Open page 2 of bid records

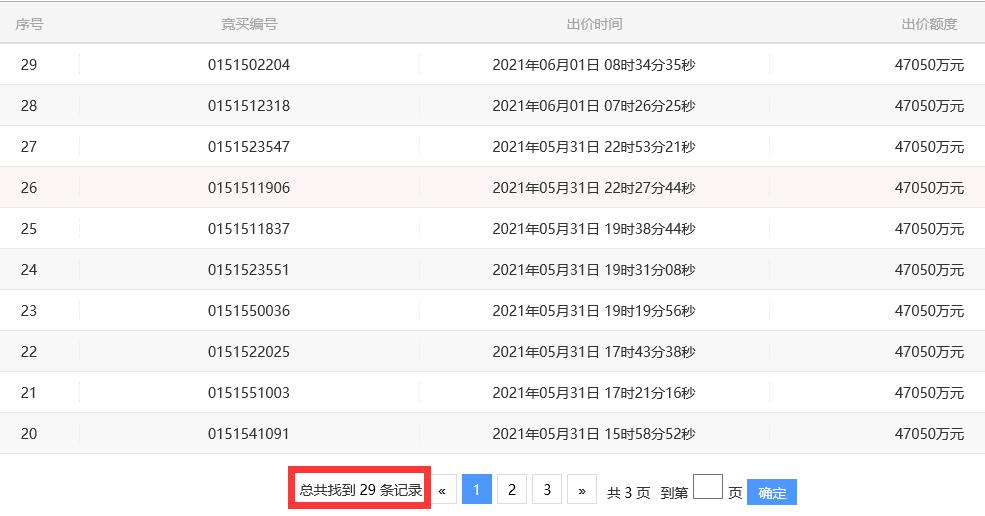tap(511, 489)
